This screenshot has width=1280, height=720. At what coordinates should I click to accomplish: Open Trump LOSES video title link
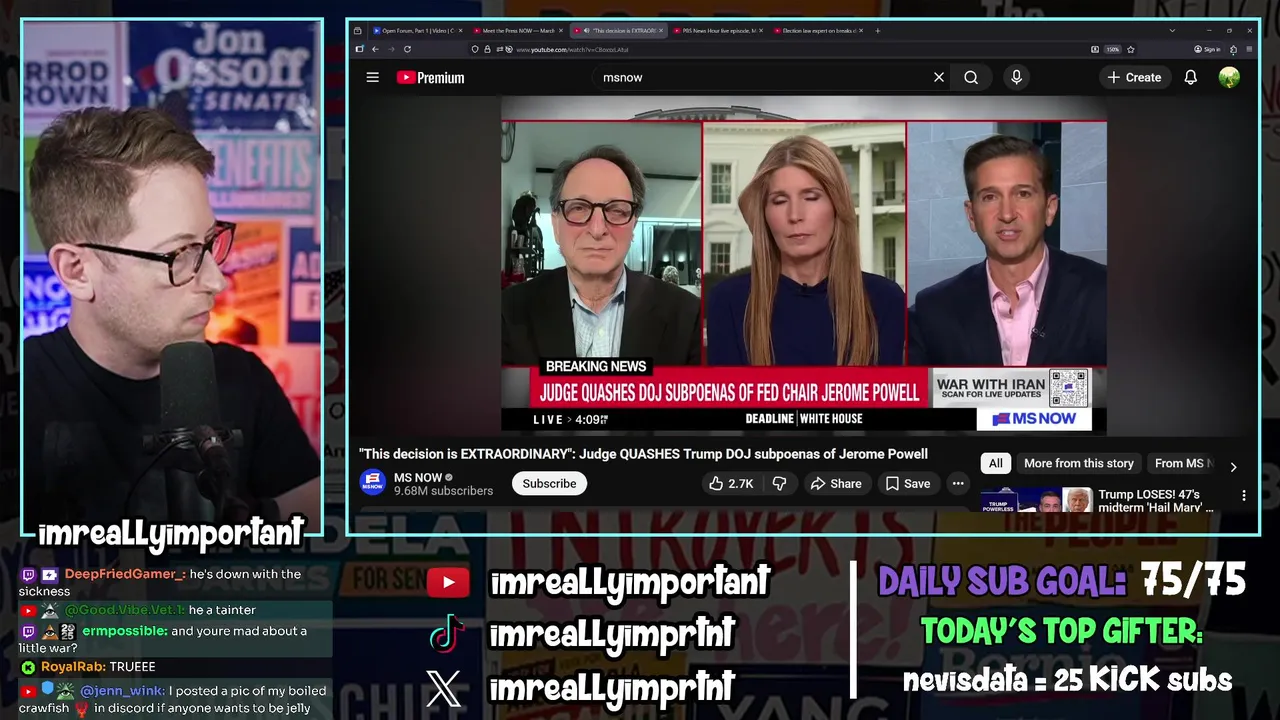[1156, 501]
